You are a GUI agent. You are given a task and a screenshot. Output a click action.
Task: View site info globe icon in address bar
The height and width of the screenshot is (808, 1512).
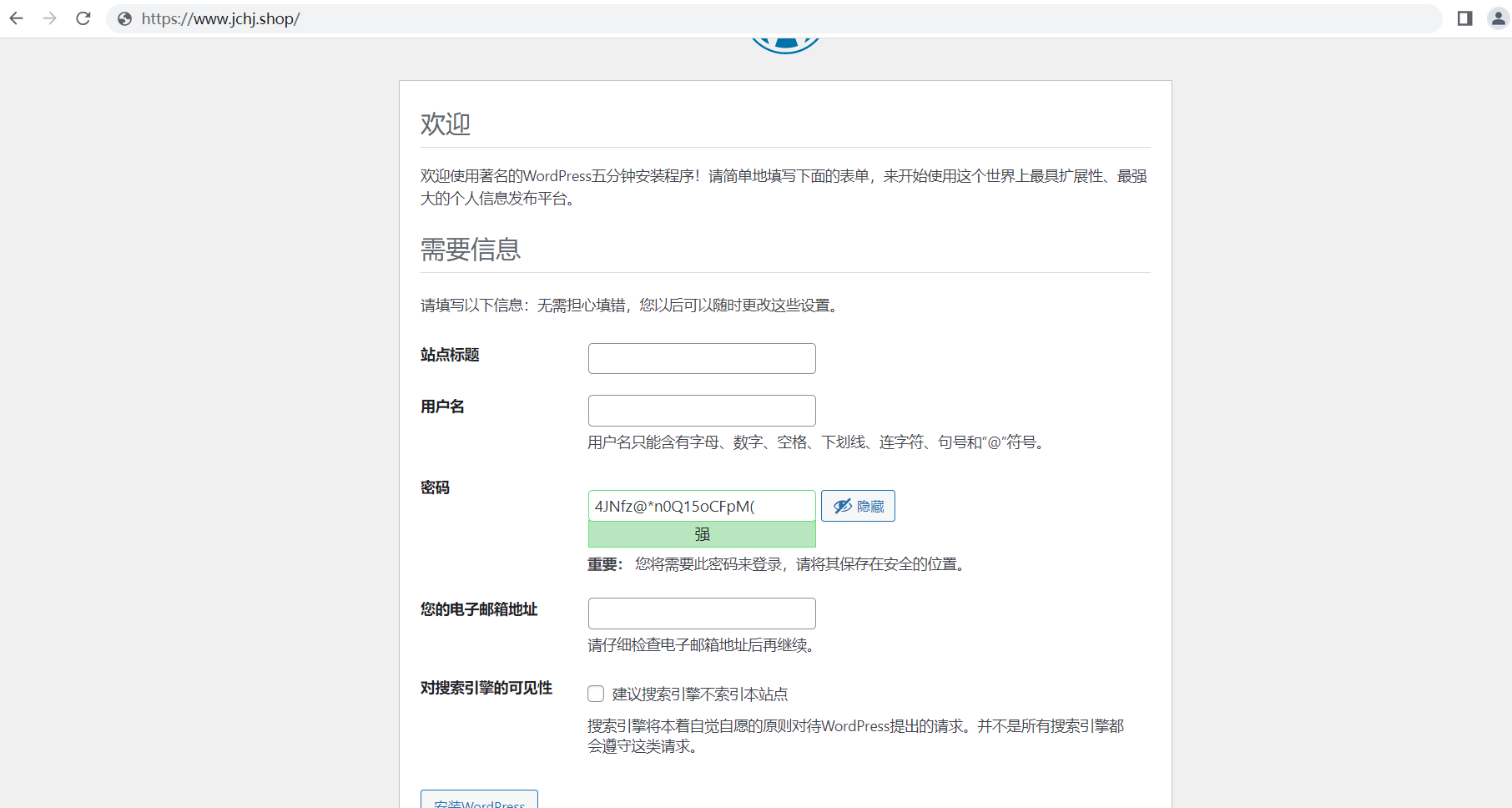tap(124, 19)
